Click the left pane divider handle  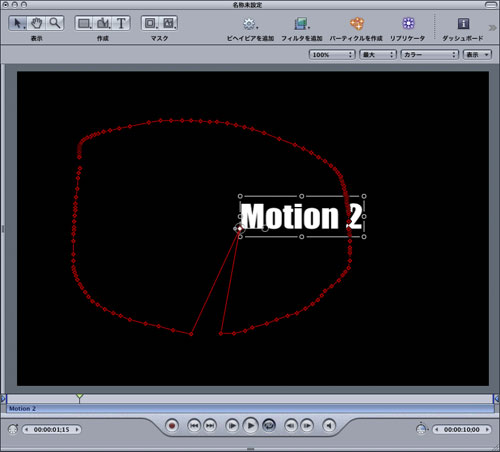3,229
